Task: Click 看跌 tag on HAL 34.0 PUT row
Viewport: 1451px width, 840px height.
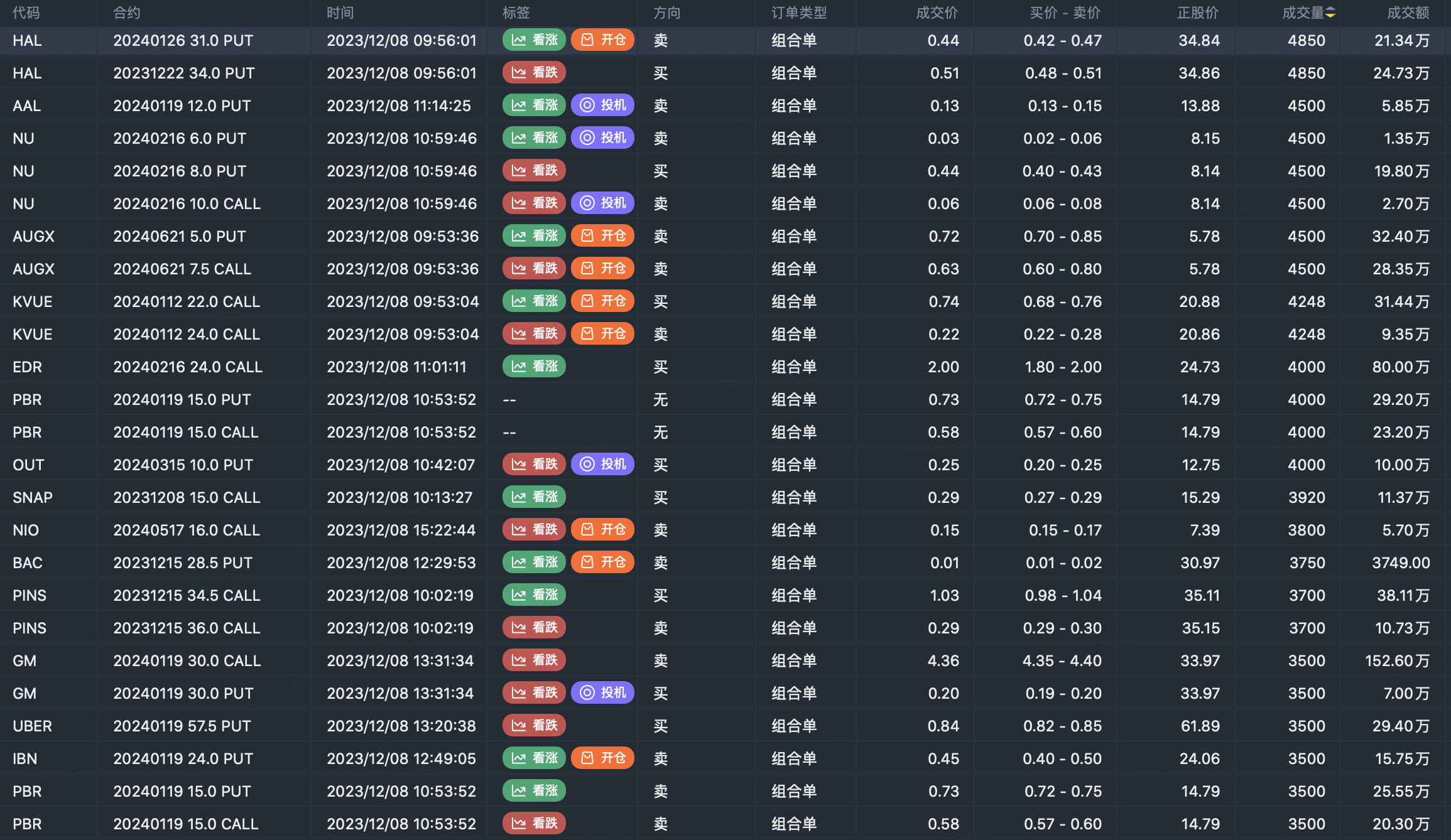Action: point(534,73)
